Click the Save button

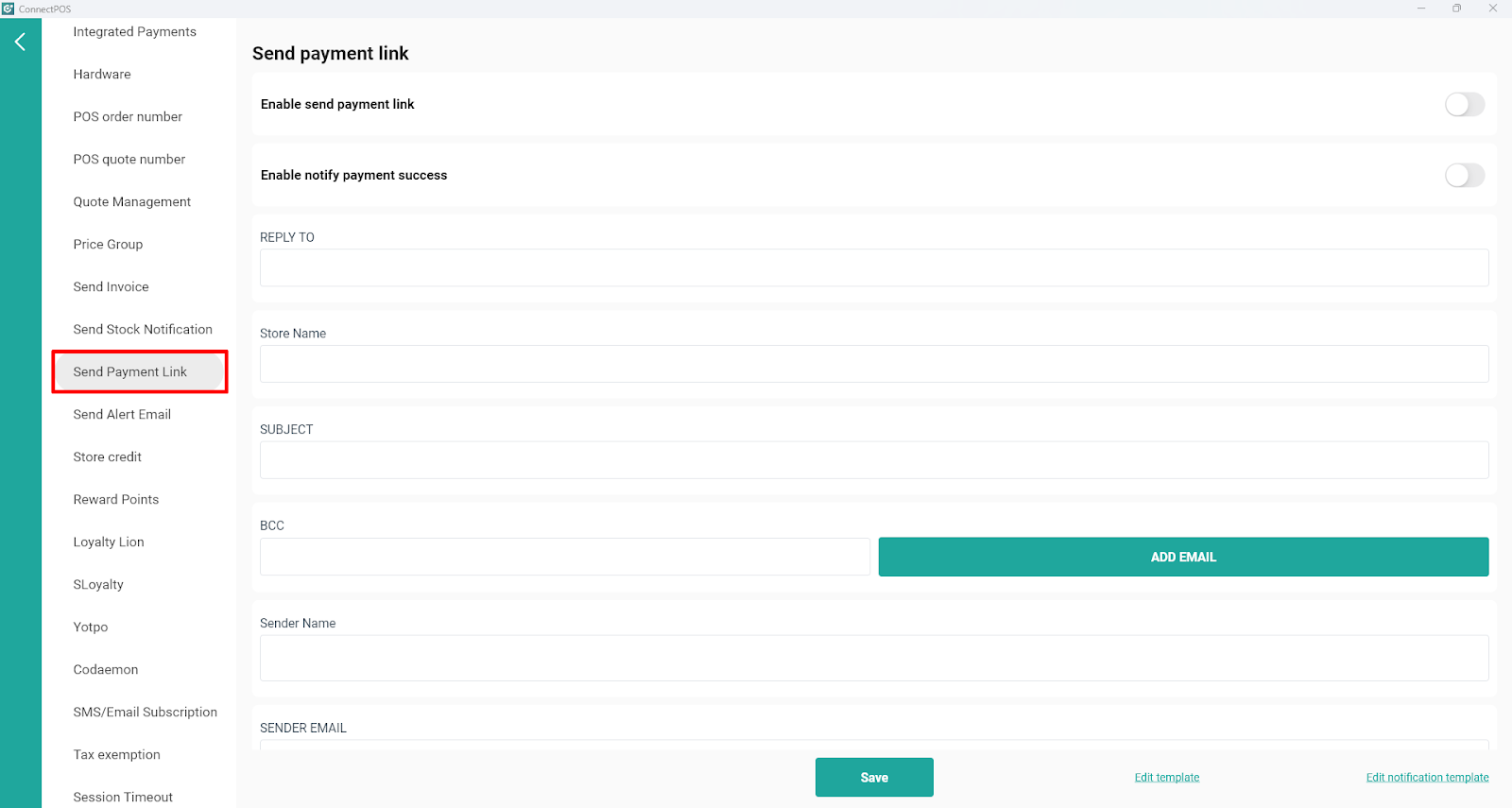[x=874, y=777]
